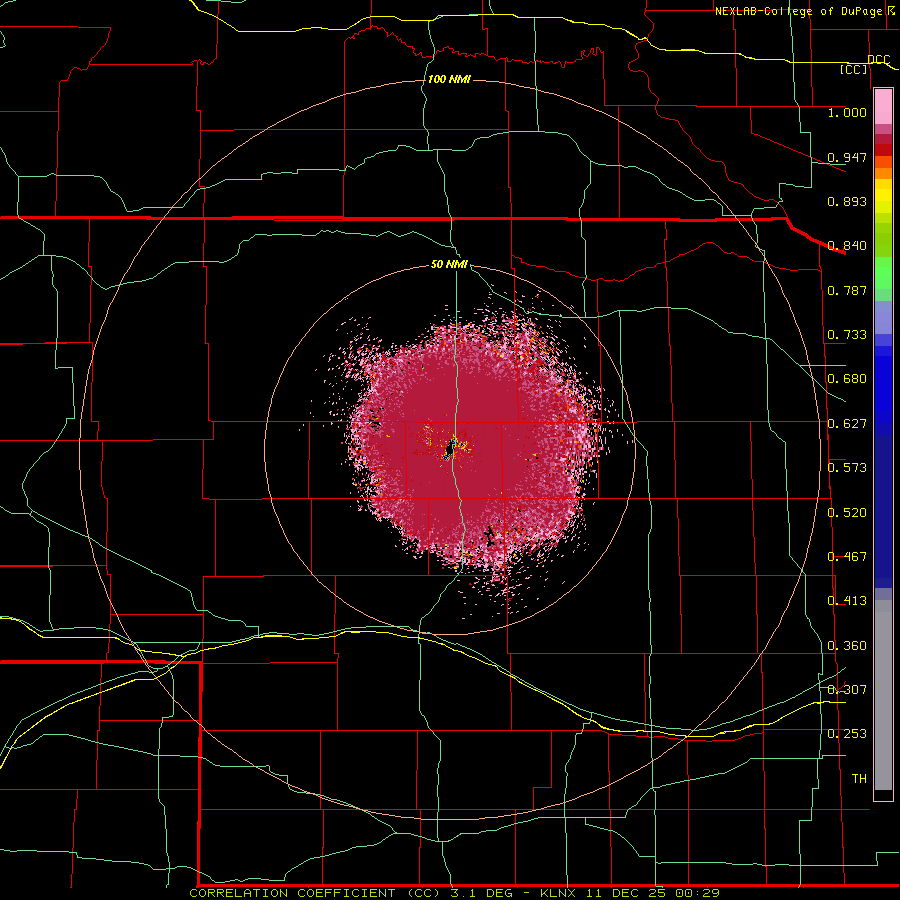
Task: Click the 0.787 legend value
Action: (x=847, y=290)
